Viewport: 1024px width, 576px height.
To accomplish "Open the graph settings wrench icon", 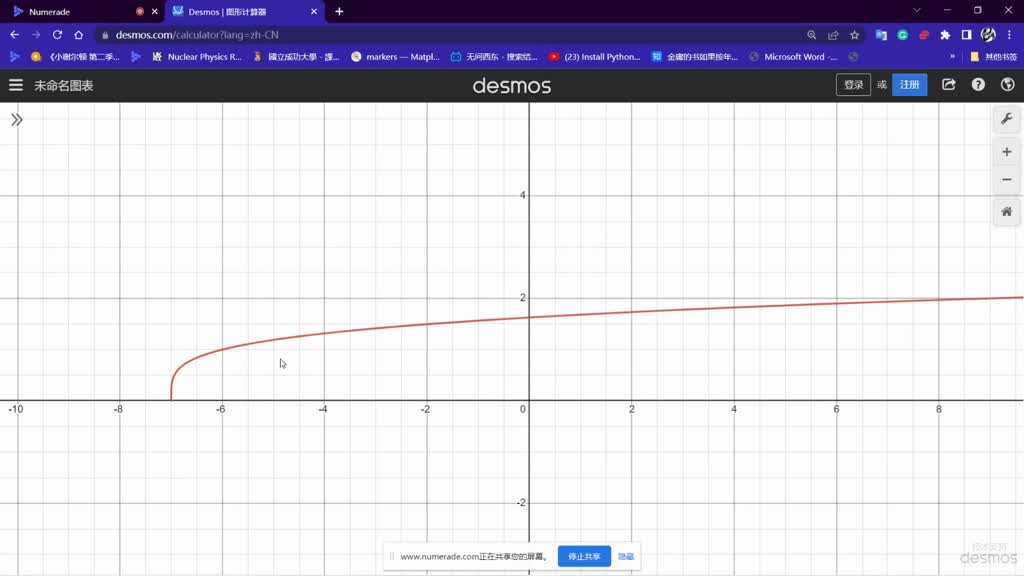I will pos(1006,119).
